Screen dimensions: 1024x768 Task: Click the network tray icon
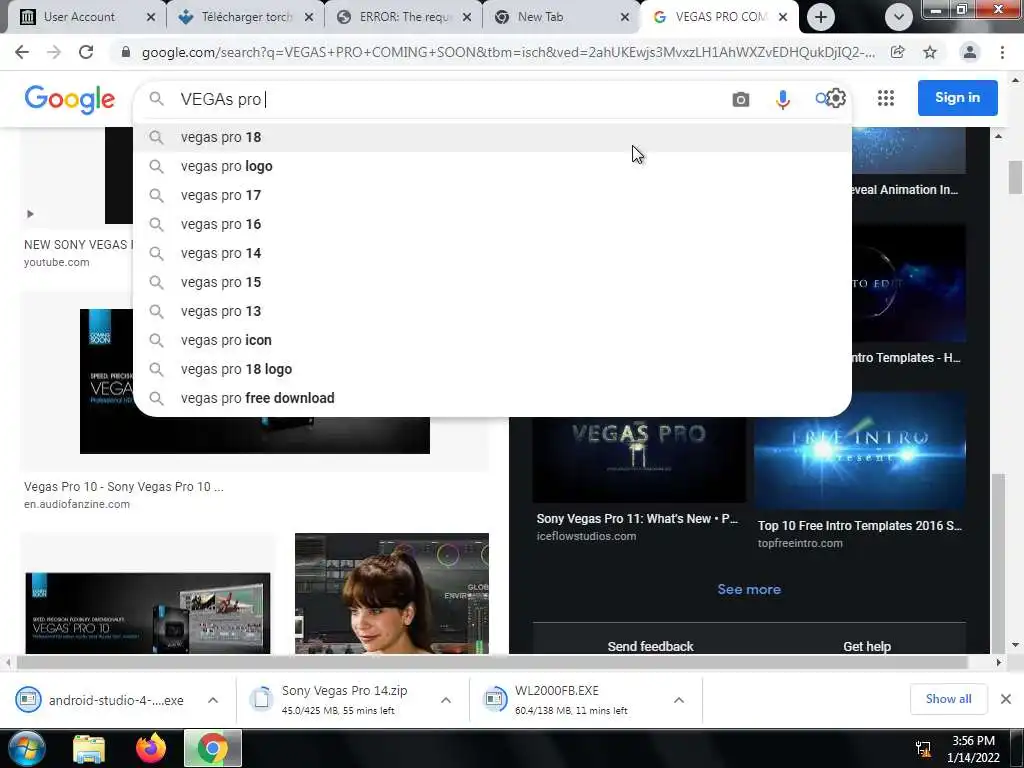923,748
